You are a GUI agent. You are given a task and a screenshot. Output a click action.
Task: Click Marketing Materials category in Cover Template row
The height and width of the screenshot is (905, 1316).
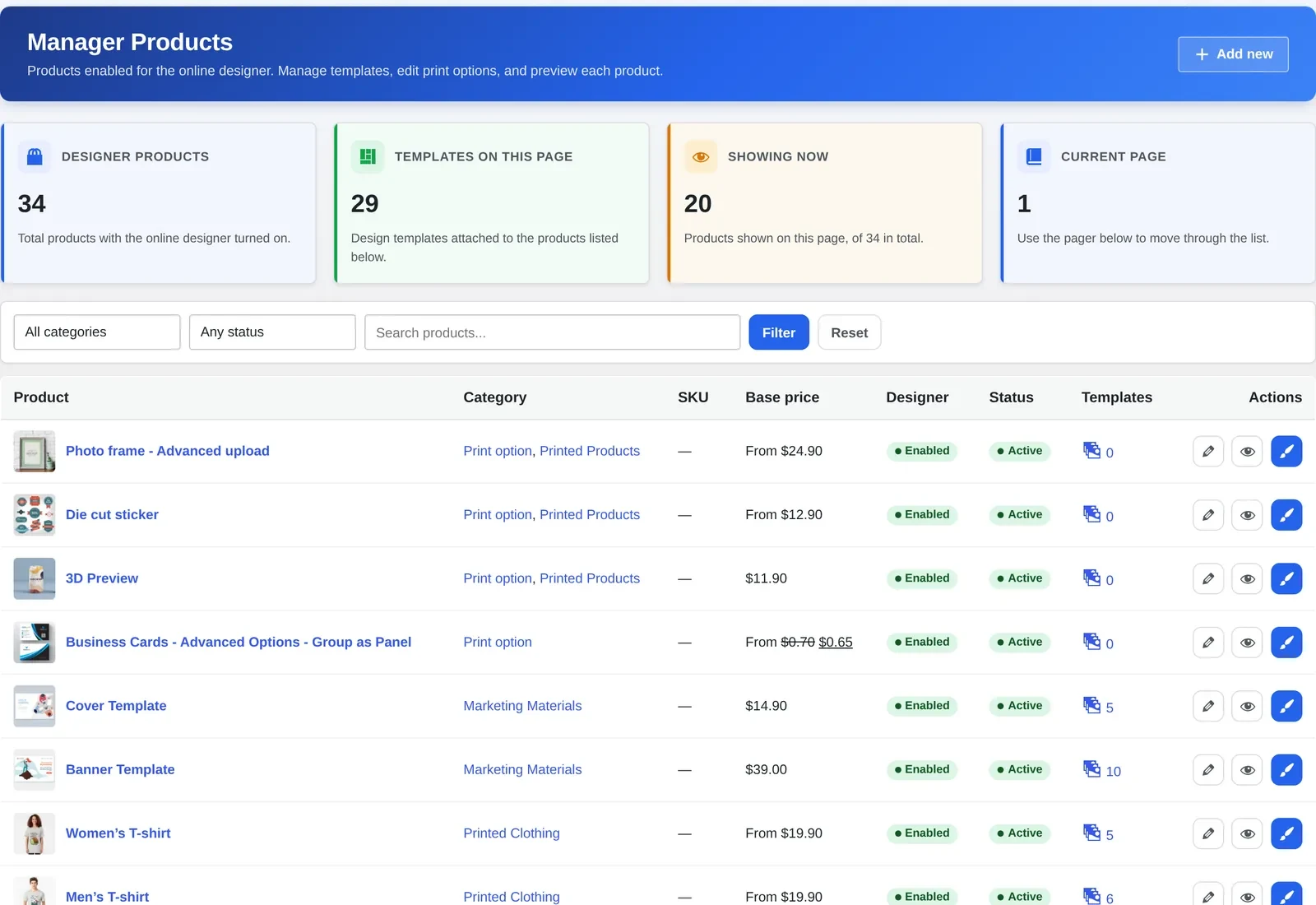point(522,706)
